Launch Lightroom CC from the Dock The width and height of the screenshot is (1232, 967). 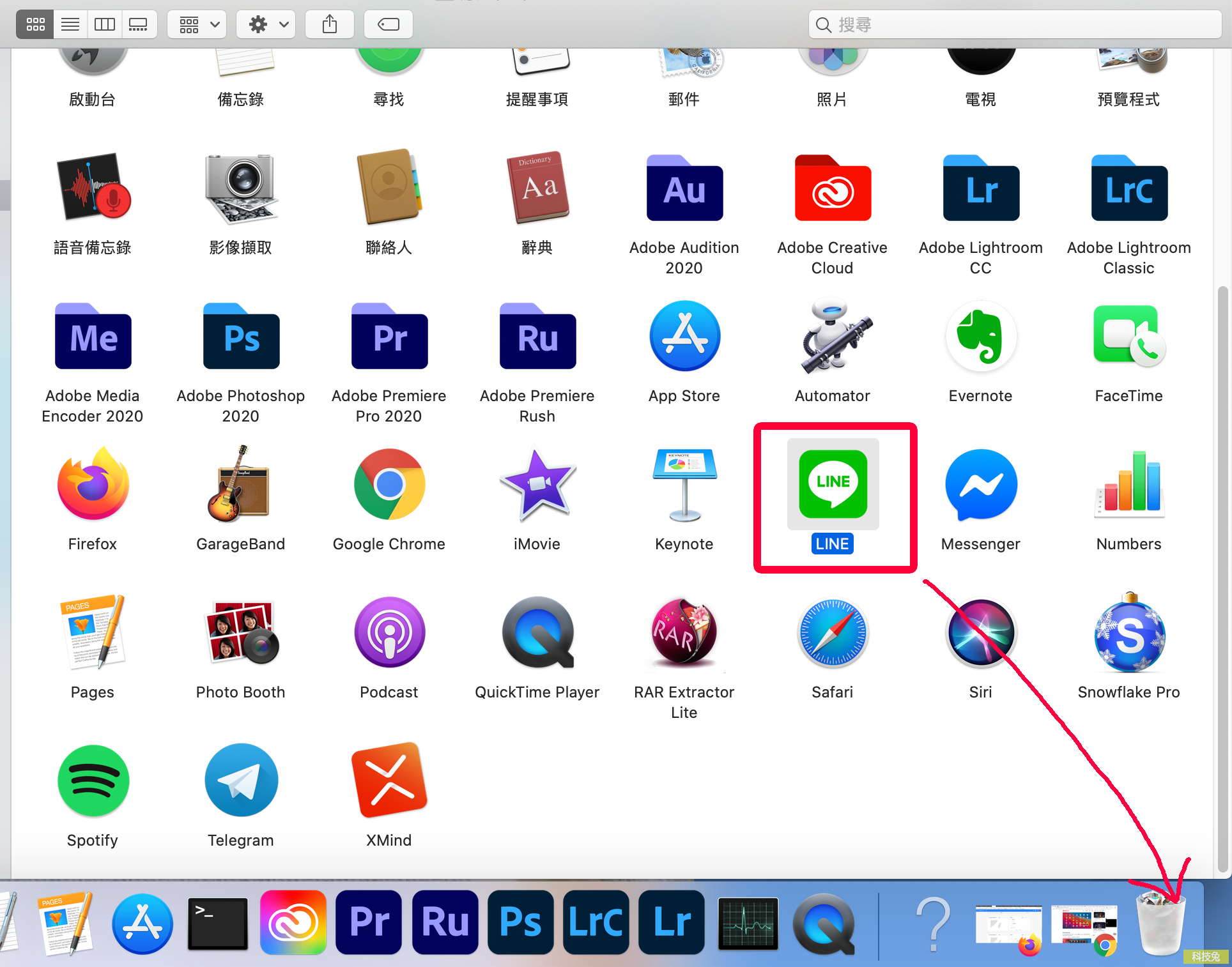672,922
